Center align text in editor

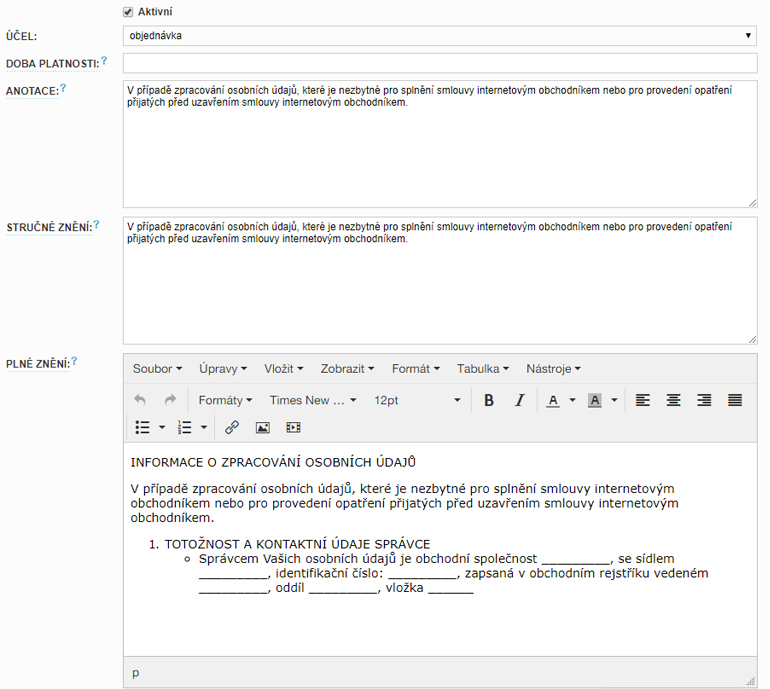coord(674,400)
